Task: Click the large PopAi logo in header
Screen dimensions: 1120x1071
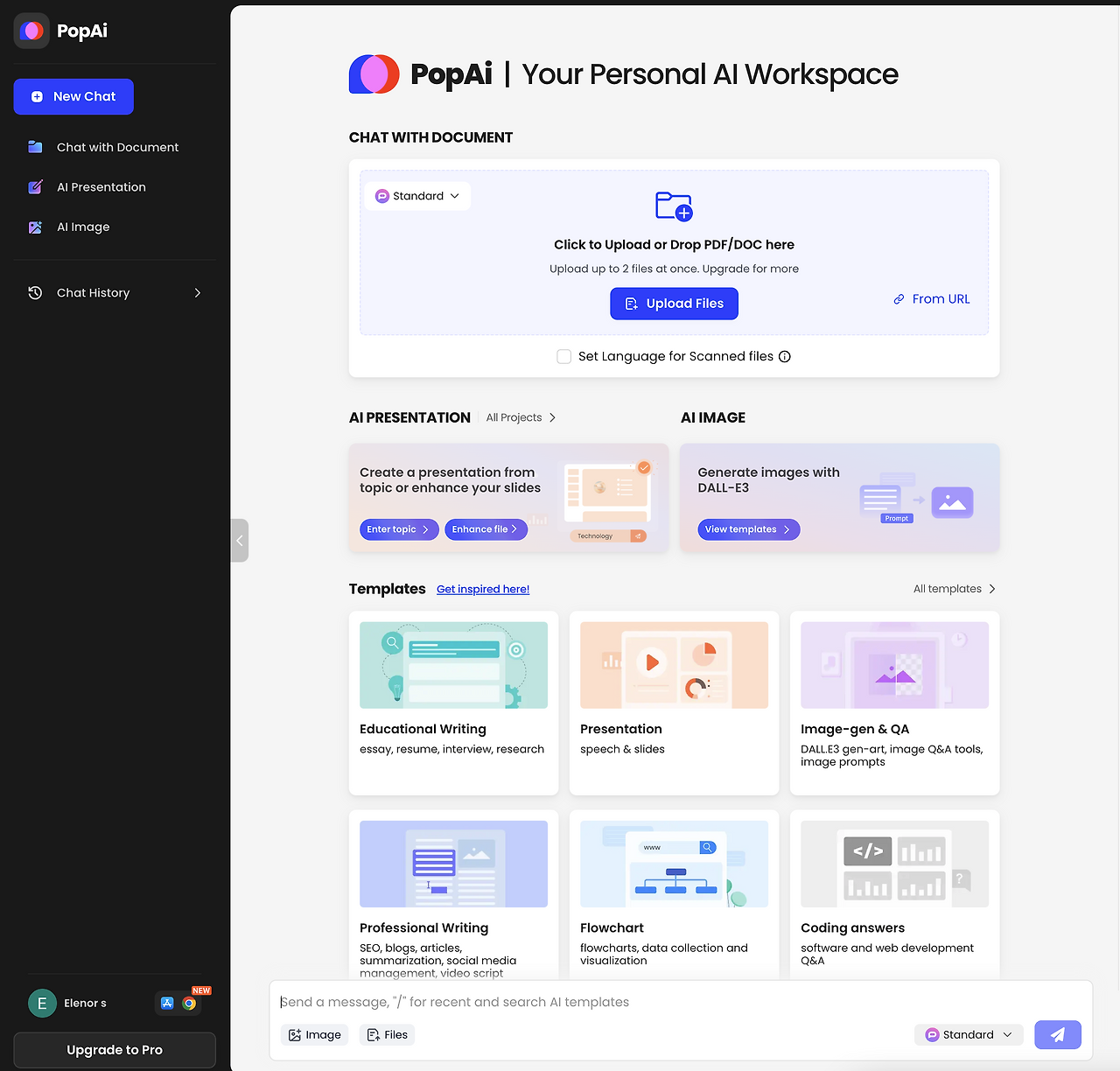Action: tap(374, 74)
